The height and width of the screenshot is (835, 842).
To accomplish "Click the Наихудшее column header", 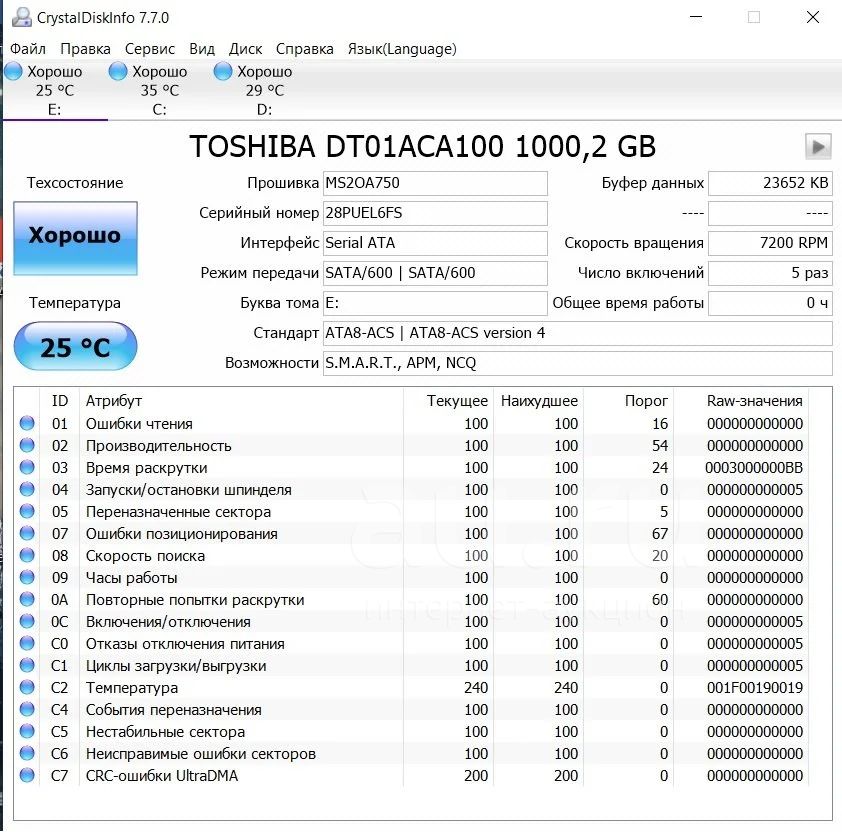I will pos(539,401).
